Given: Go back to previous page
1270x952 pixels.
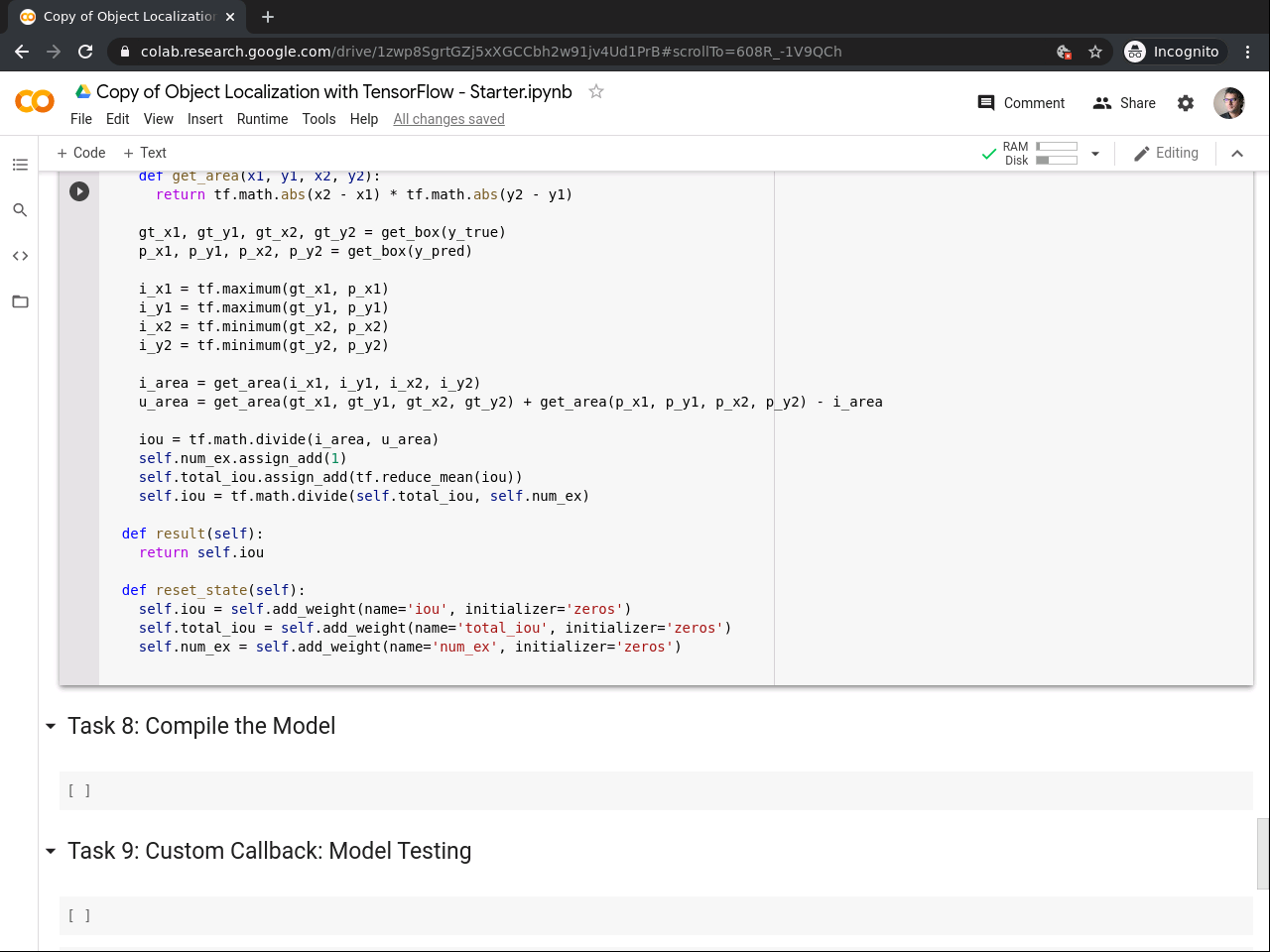Looking at the screenshot, I should tap(22, 52).
